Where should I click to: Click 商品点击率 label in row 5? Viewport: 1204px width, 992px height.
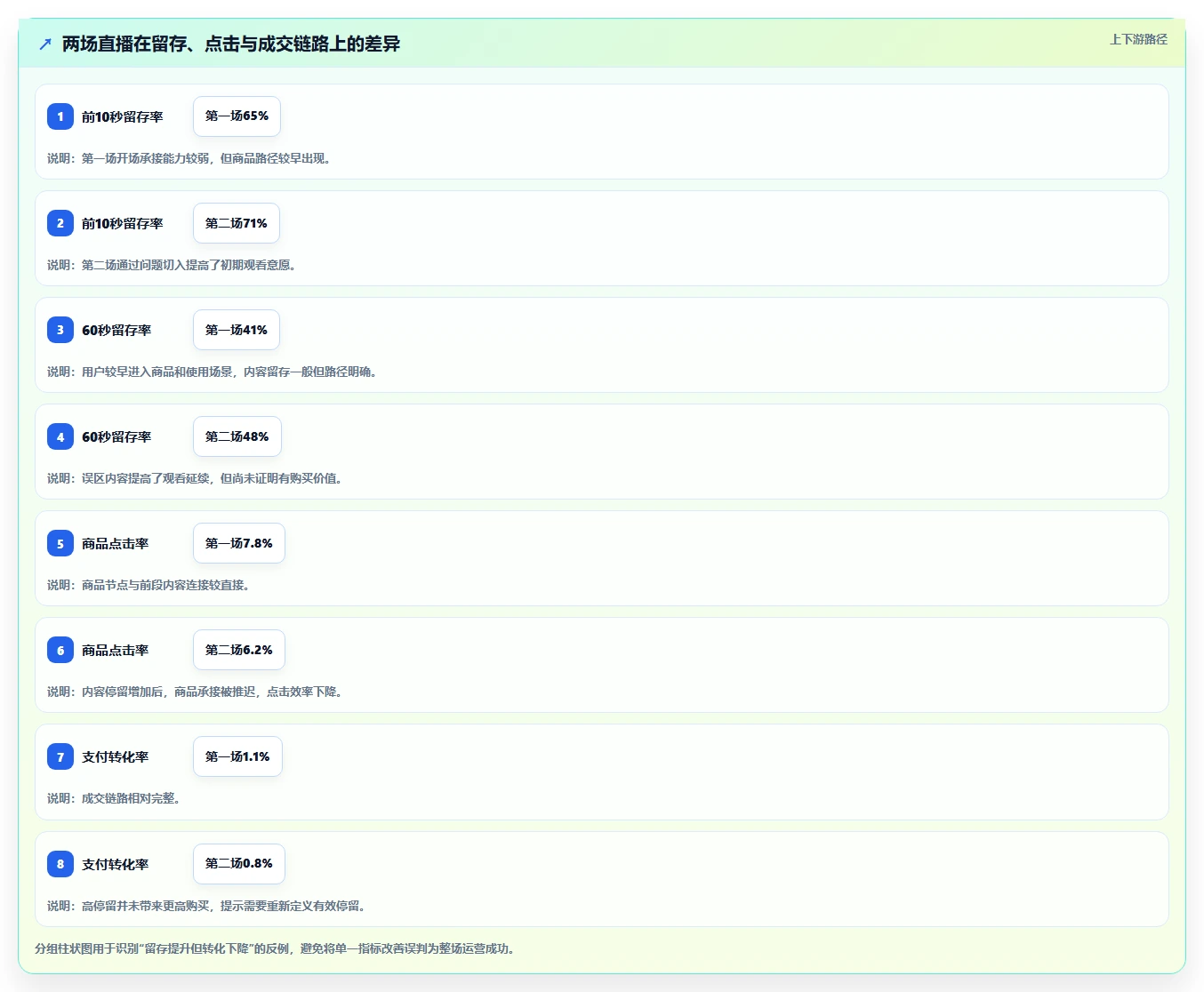click(x=116, y=543)
